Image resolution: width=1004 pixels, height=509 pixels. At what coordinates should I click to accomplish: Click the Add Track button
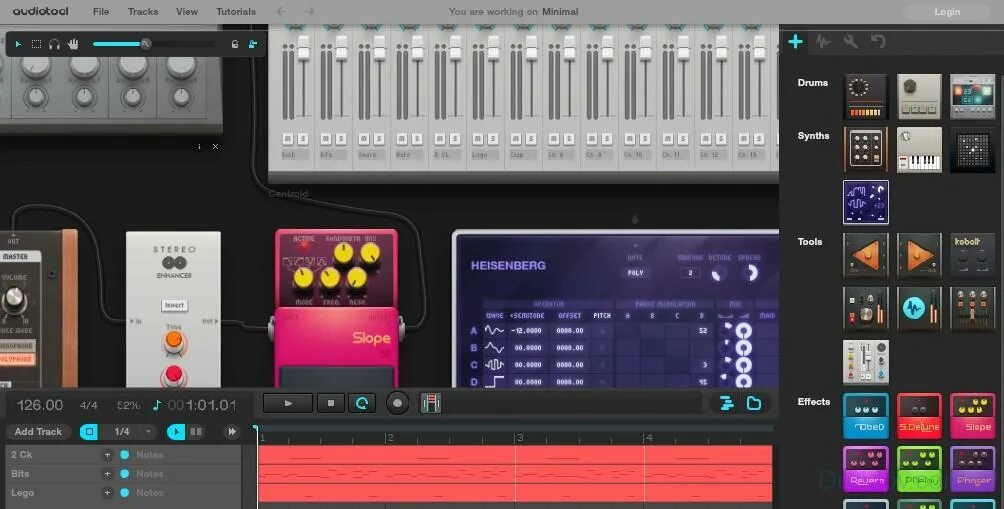[38, 432]
